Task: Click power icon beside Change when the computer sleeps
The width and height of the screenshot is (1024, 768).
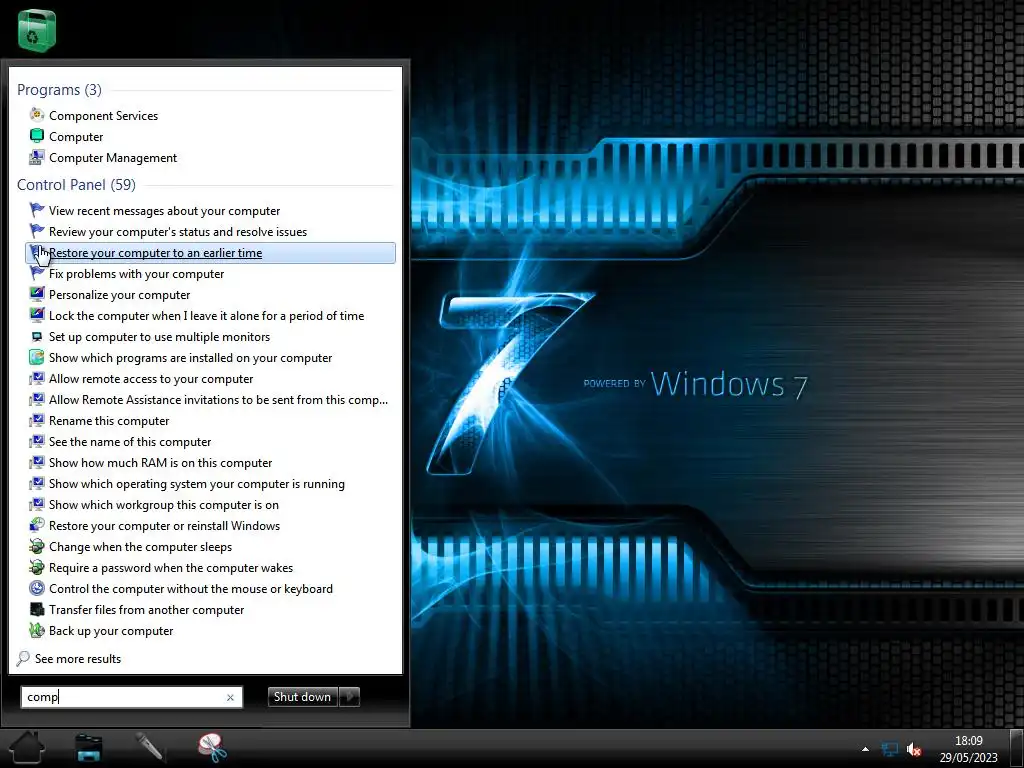Action: pyautogui.click(x=37, y=546)
